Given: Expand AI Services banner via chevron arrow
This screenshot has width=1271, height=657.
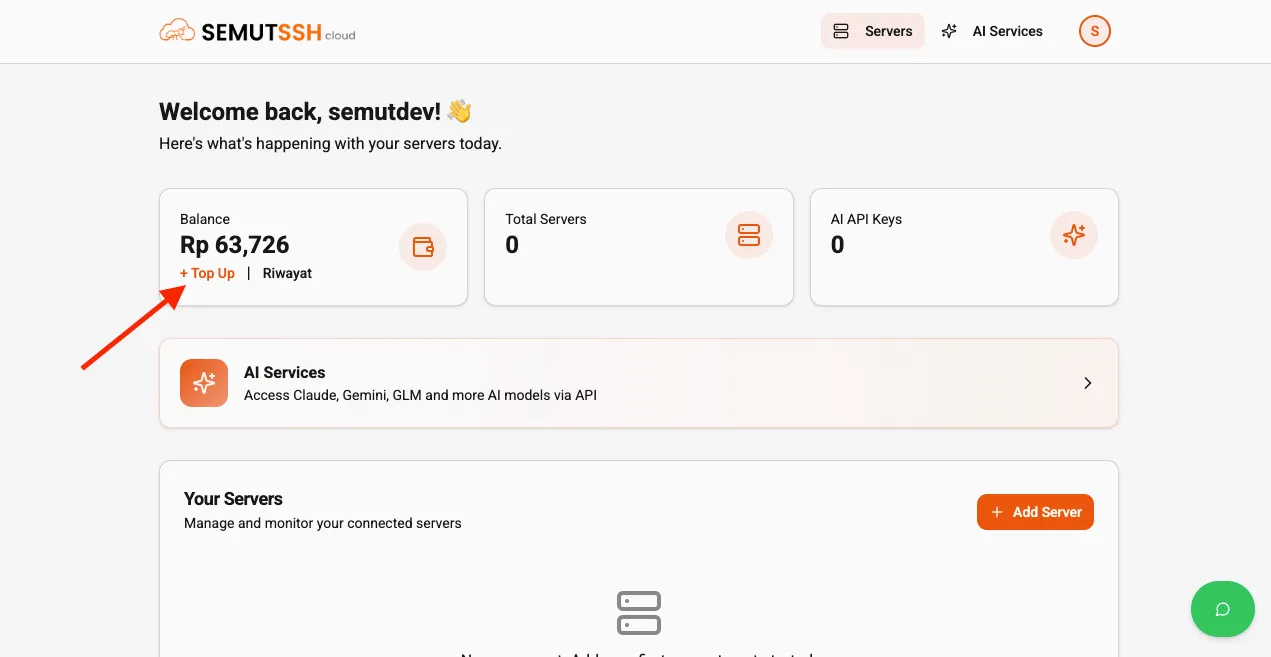Looking at the screenshot, I should click(1088, 383).
